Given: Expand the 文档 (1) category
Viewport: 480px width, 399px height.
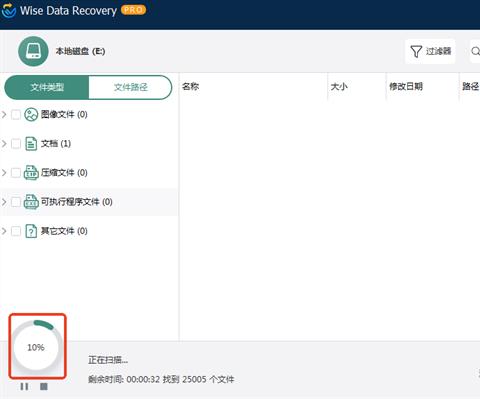Looking at the screenshot, I should [x=4, y=144].
